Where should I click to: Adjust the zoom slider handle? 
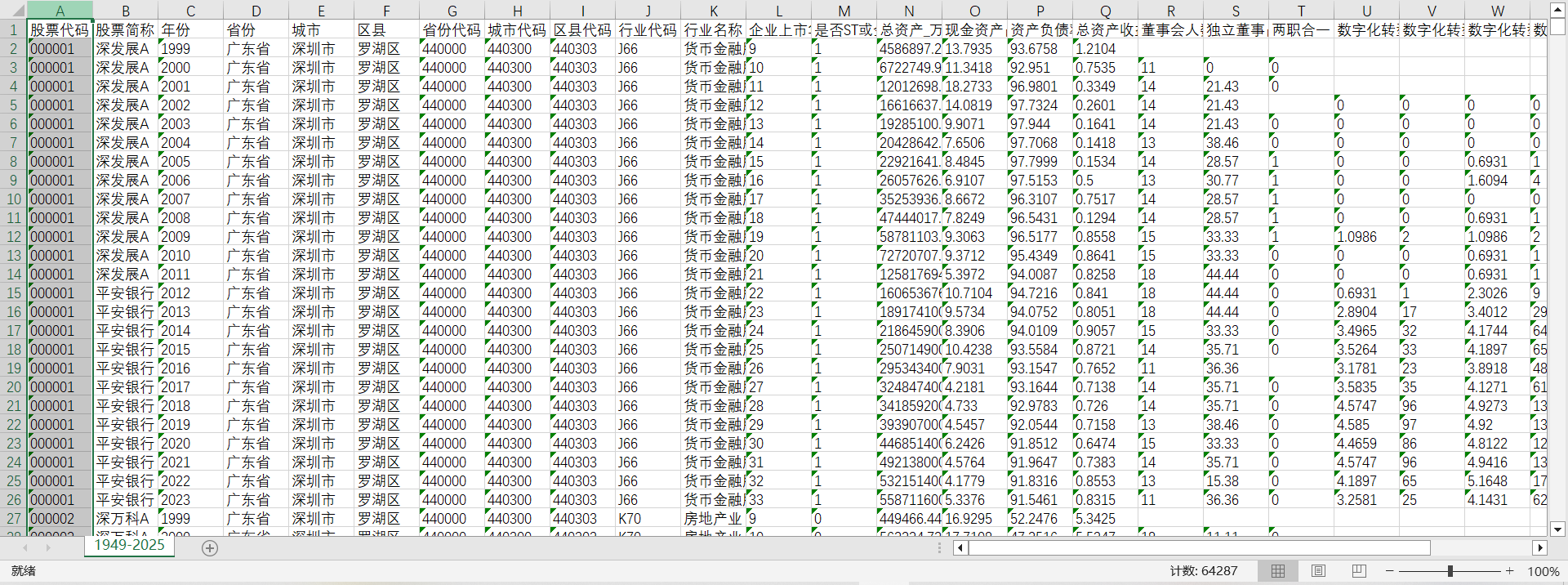(x=1450, y=571)
